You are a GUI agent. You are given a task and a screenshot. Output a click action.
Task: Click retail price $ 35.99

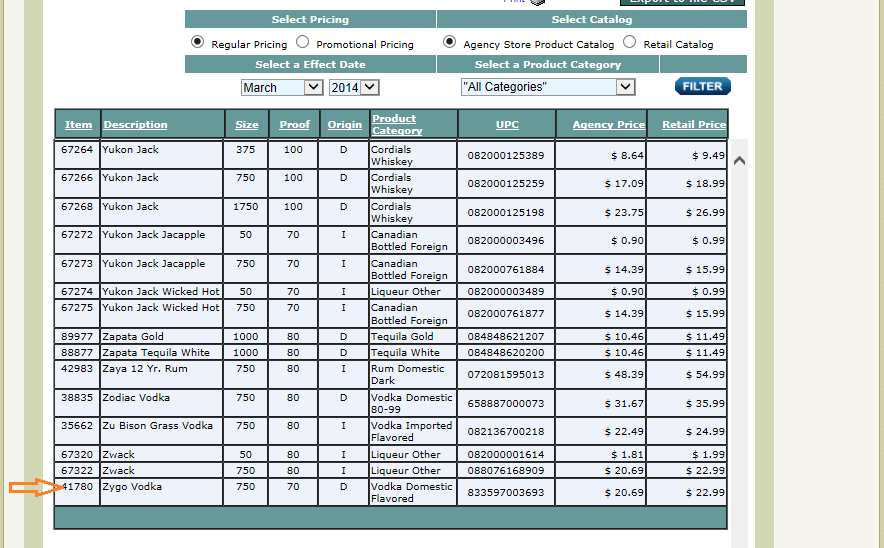click(x=705, y=404)
